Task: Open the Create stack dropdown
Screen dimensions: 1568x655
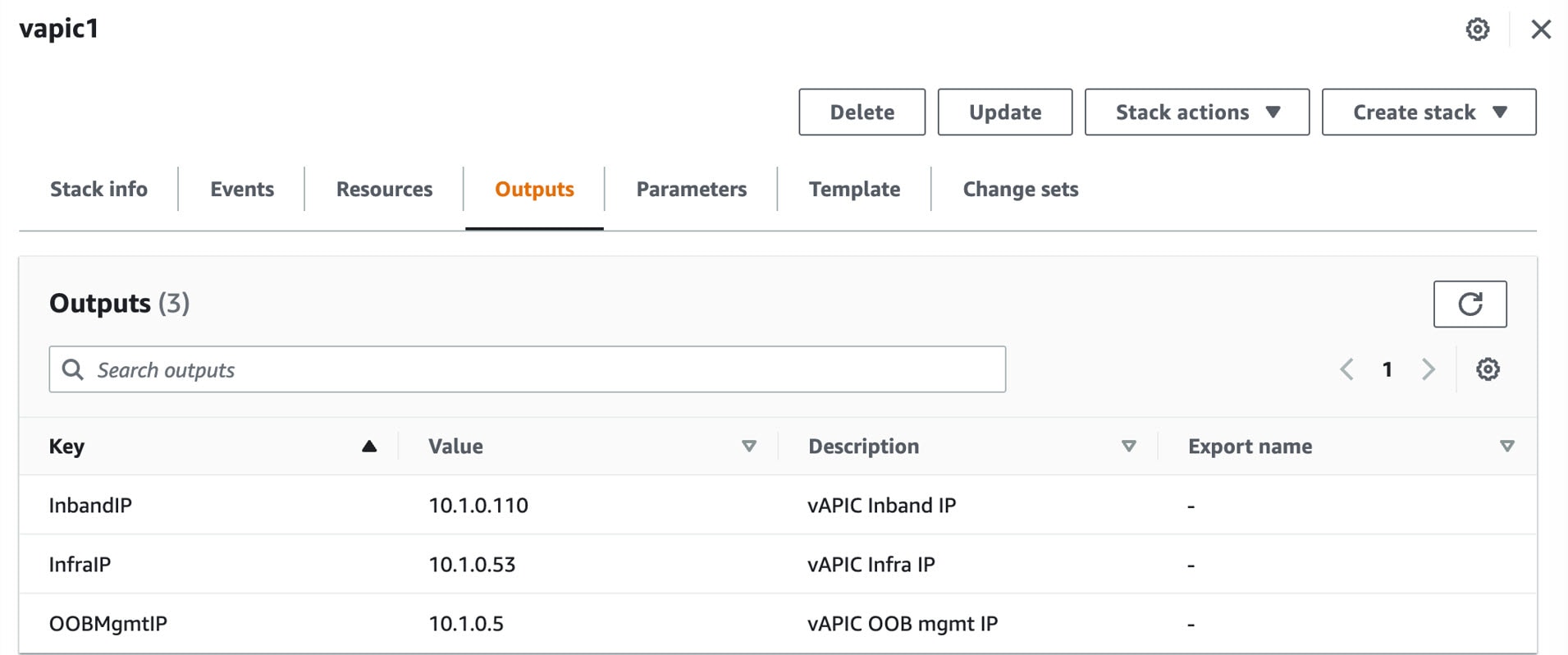Action: pyautogui.click(x=1429, y=112)
